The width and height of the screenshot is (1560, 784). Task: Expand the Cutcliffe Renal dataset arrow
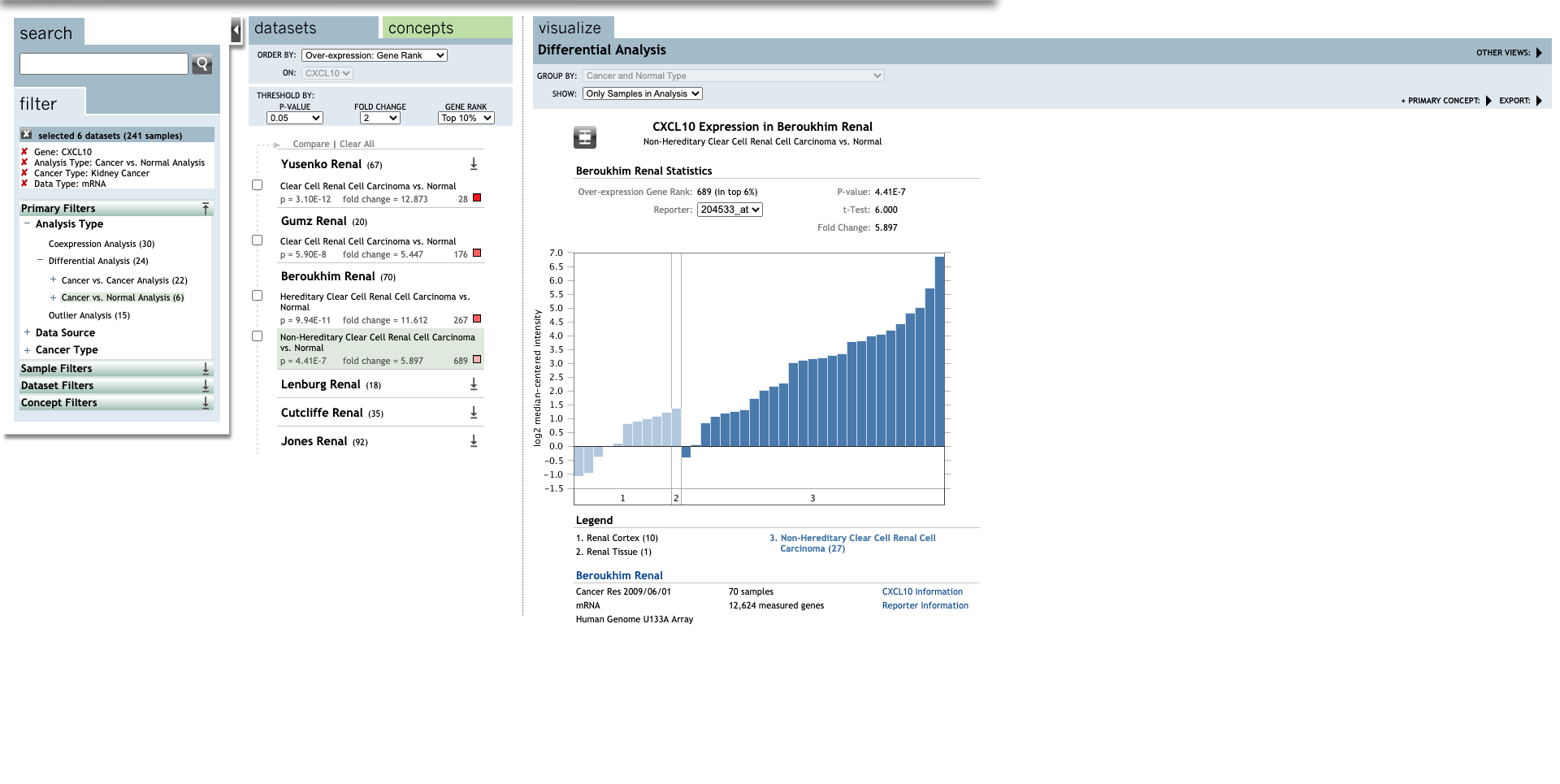[474, 413]
